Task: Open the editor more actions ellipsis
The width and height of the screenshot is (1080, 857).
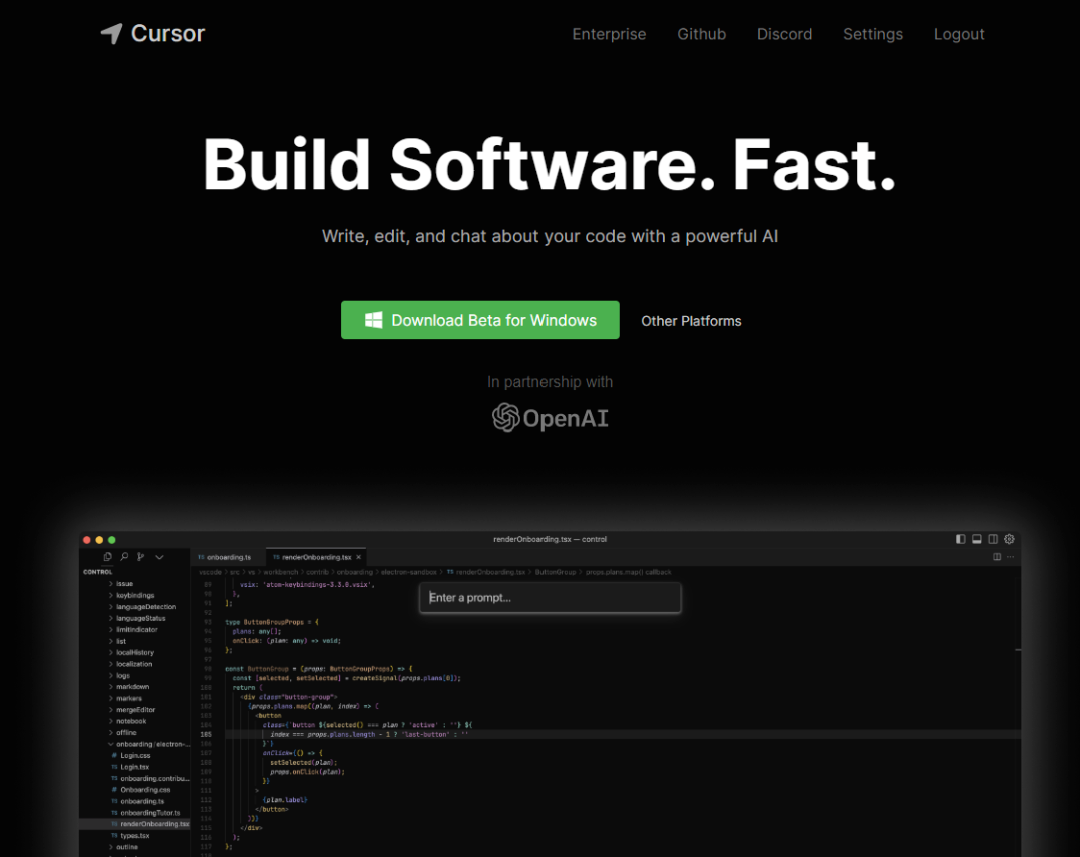Action: [x=1010, y=557]
